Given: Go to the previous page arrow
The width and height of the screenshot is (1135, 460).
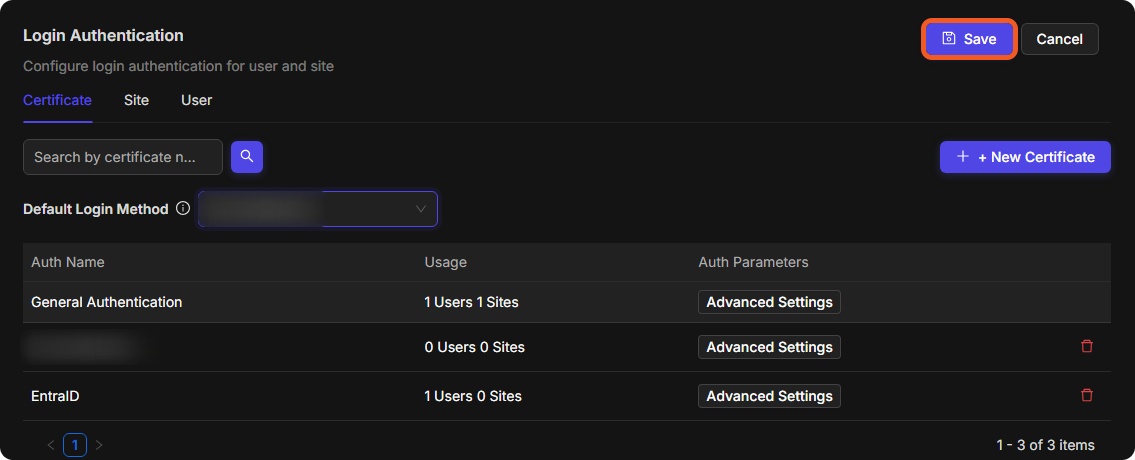Looking at the screenshot, I should [51, 445].
